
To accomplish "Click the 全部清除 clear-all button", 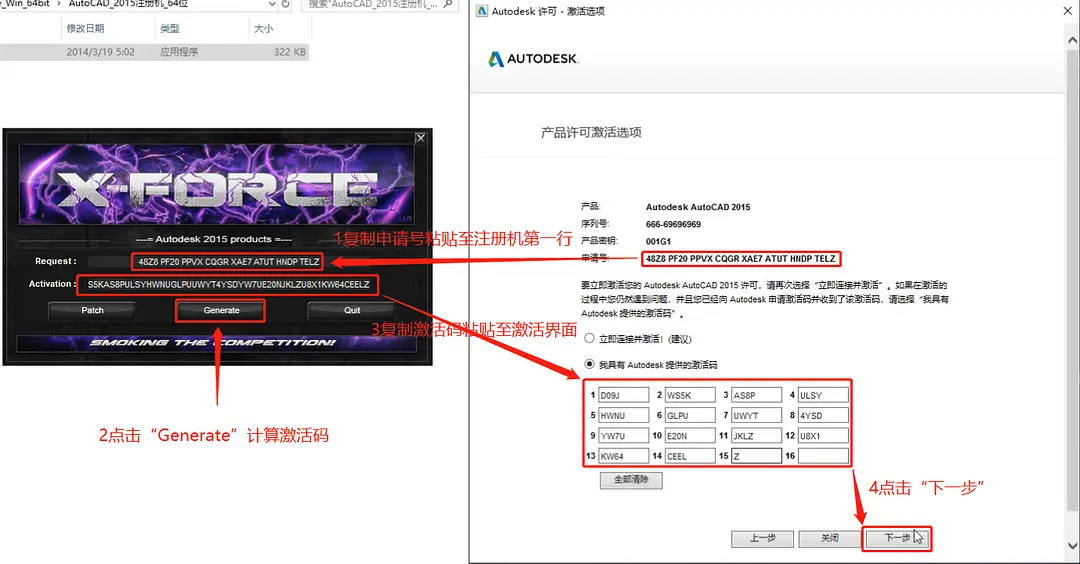I will pyautogui.click(x=631, y=480).
